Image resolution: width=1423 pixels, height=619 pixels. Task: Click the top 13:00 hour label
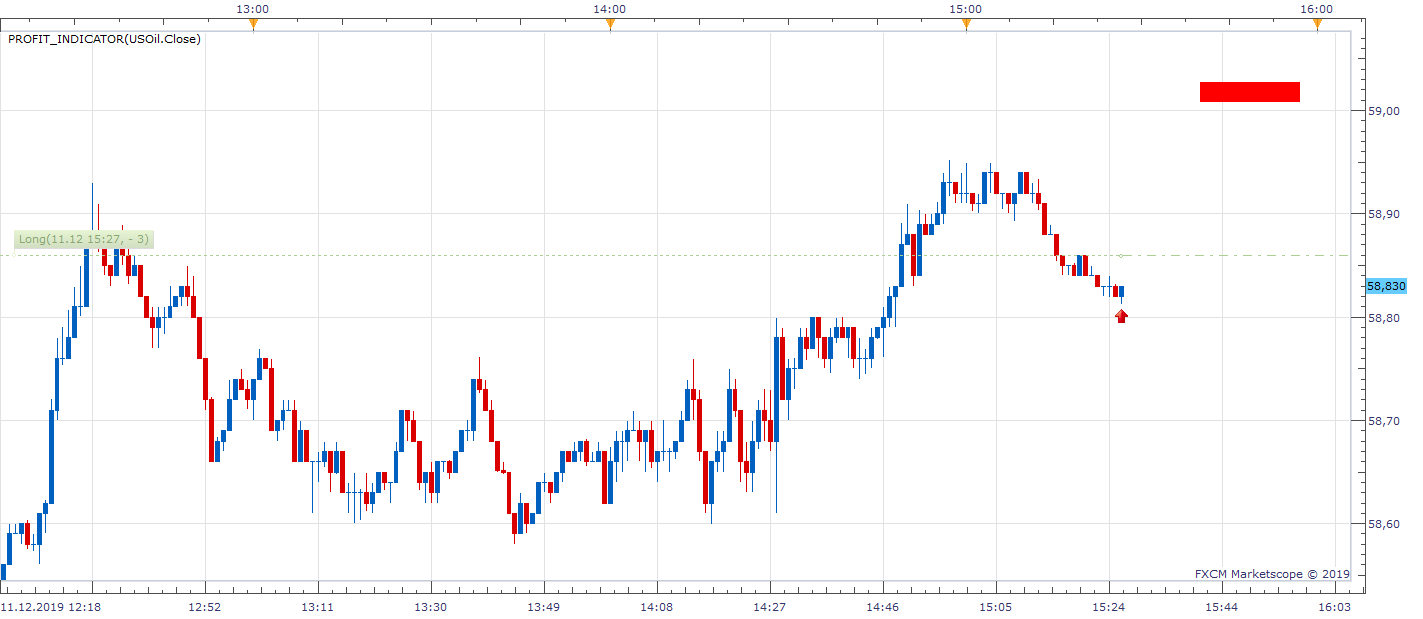point(253,9)
